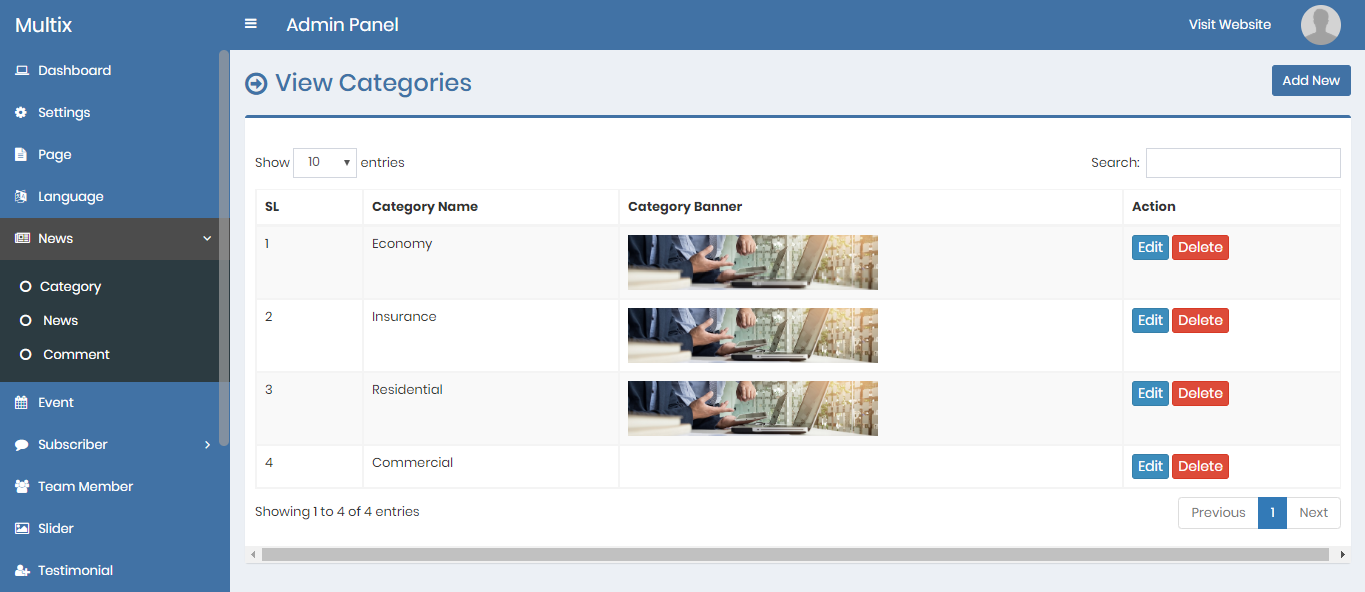Click the horizontal scrollbar under the table
Viewport: 1365px width, 592px height.
(795, 555)
